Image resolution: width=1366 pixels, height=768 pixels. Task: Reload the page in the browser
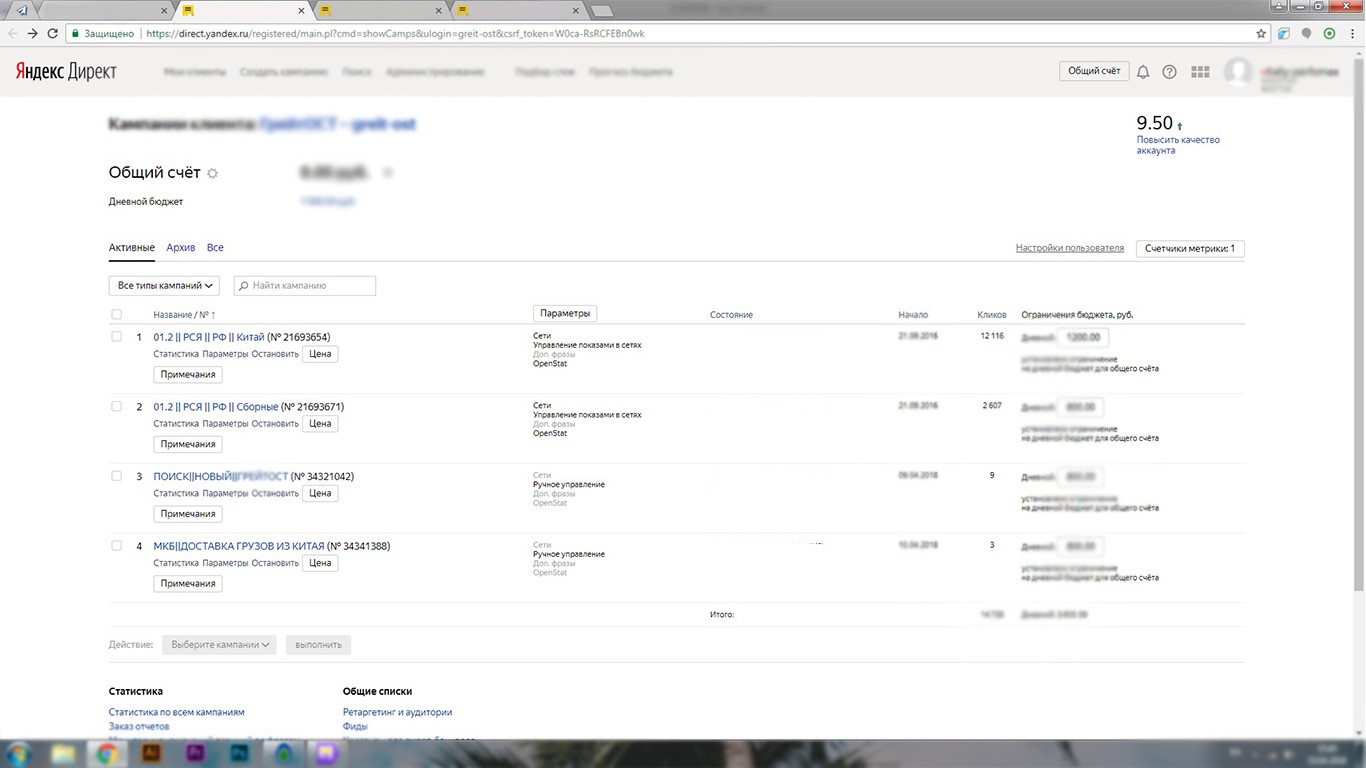(x=54, y=33)
